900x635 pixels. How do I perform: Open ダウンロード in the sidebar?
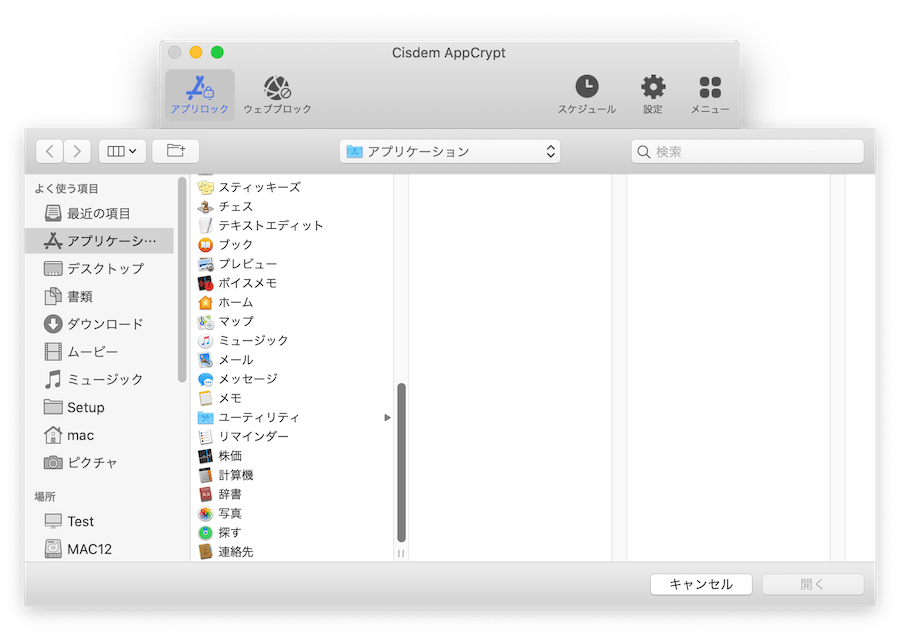pos(99,324)
